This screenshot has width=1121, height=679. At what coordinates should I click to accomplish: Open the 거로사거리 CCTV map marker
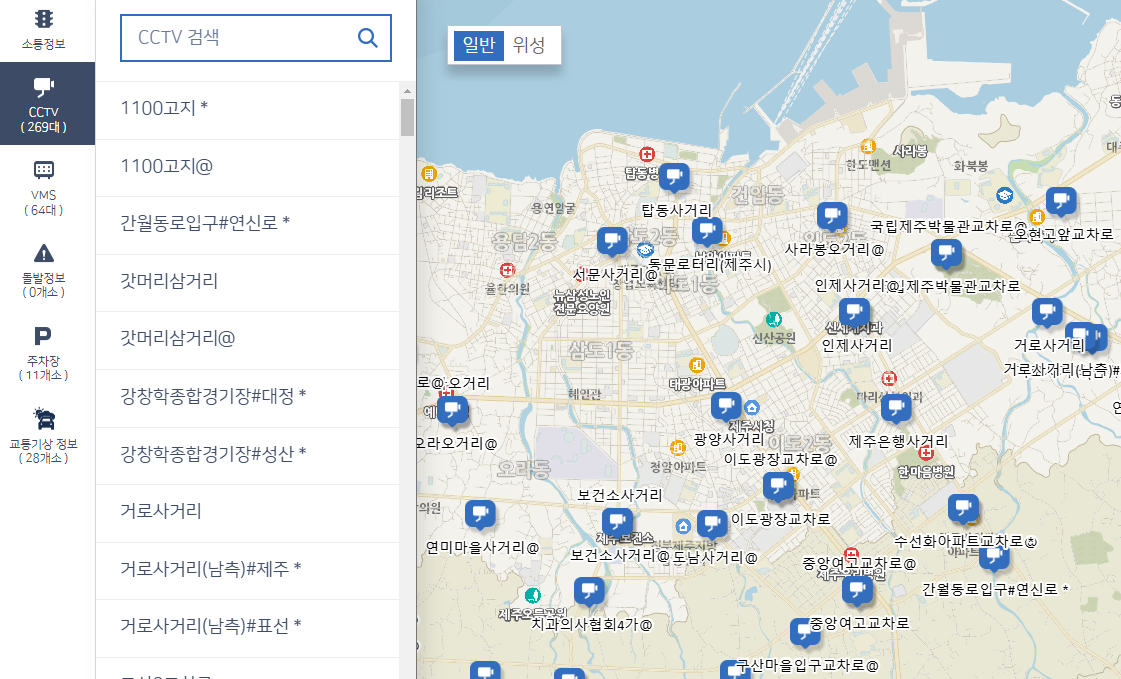pos(1047,313)
